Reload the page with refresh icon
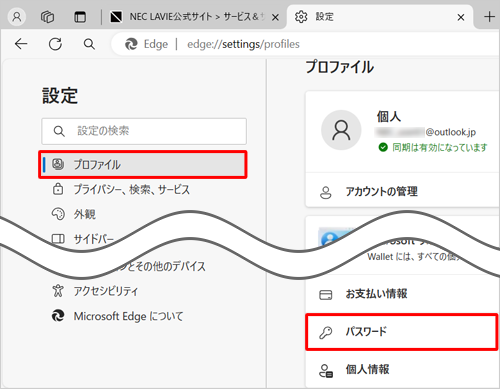The height and width of the screenshot is (389, 500). pyautogui.click(x=55, y=44)
